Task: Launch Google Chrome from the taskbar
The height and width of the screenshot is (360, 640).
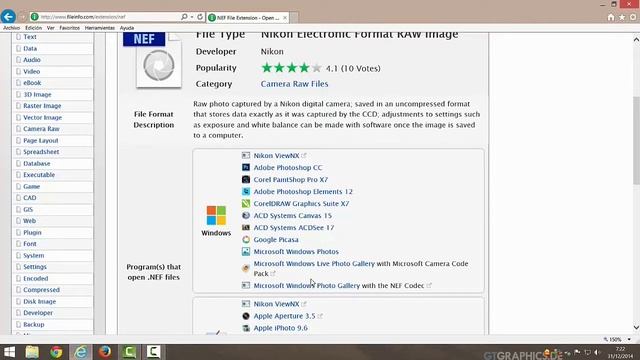Action: 56,352
